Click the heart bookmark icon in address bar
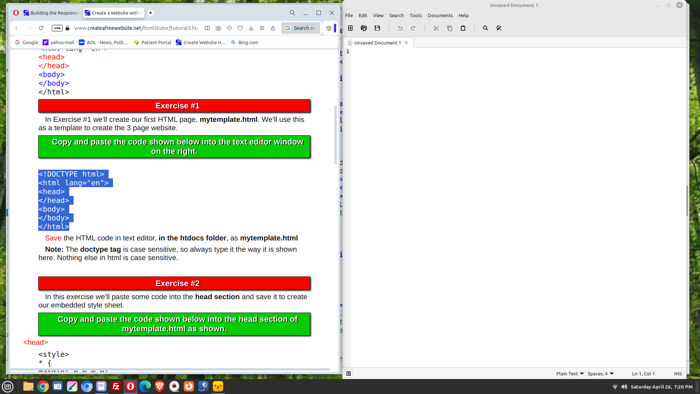The height and width of the screenshot is (394, 700). pos(240,28)
